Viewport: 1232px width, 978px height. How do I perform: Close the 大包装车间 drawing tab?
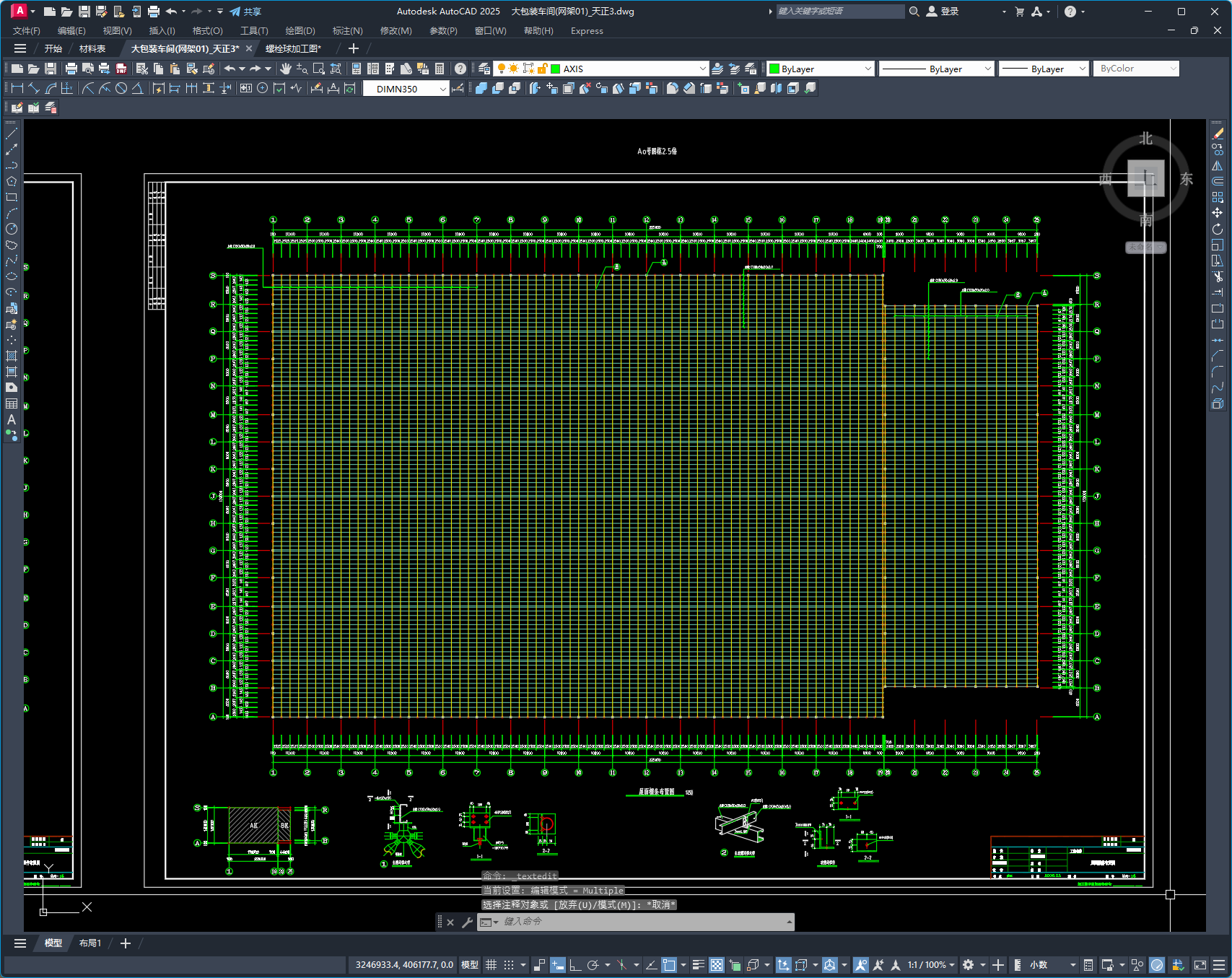pos(249,48)
